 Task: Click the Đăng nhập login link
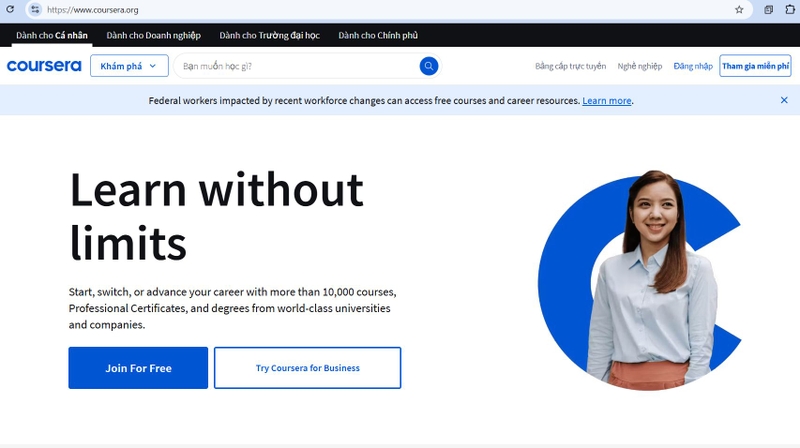coord(693,66)
